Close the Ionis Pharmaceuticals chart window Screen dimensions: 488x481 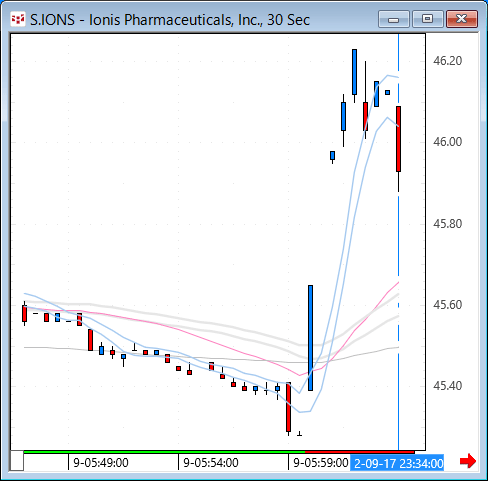click(462, 19)
